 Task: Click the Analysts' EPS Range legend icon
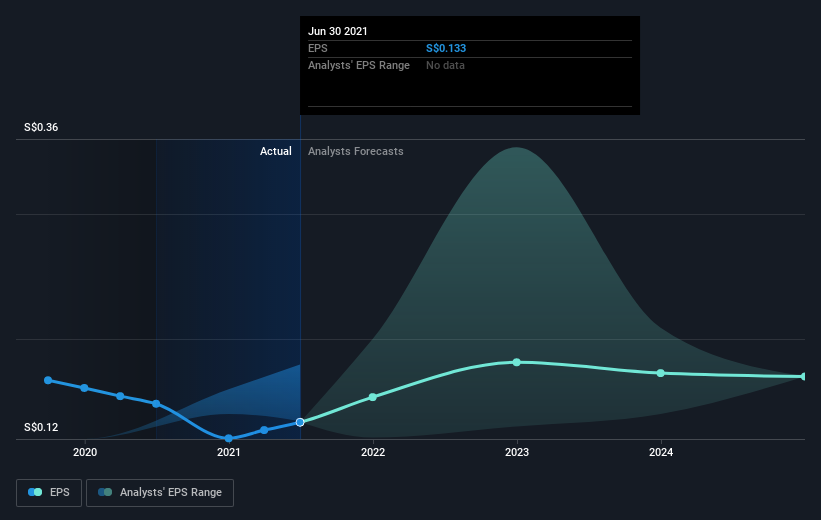(x=105, y=492)
